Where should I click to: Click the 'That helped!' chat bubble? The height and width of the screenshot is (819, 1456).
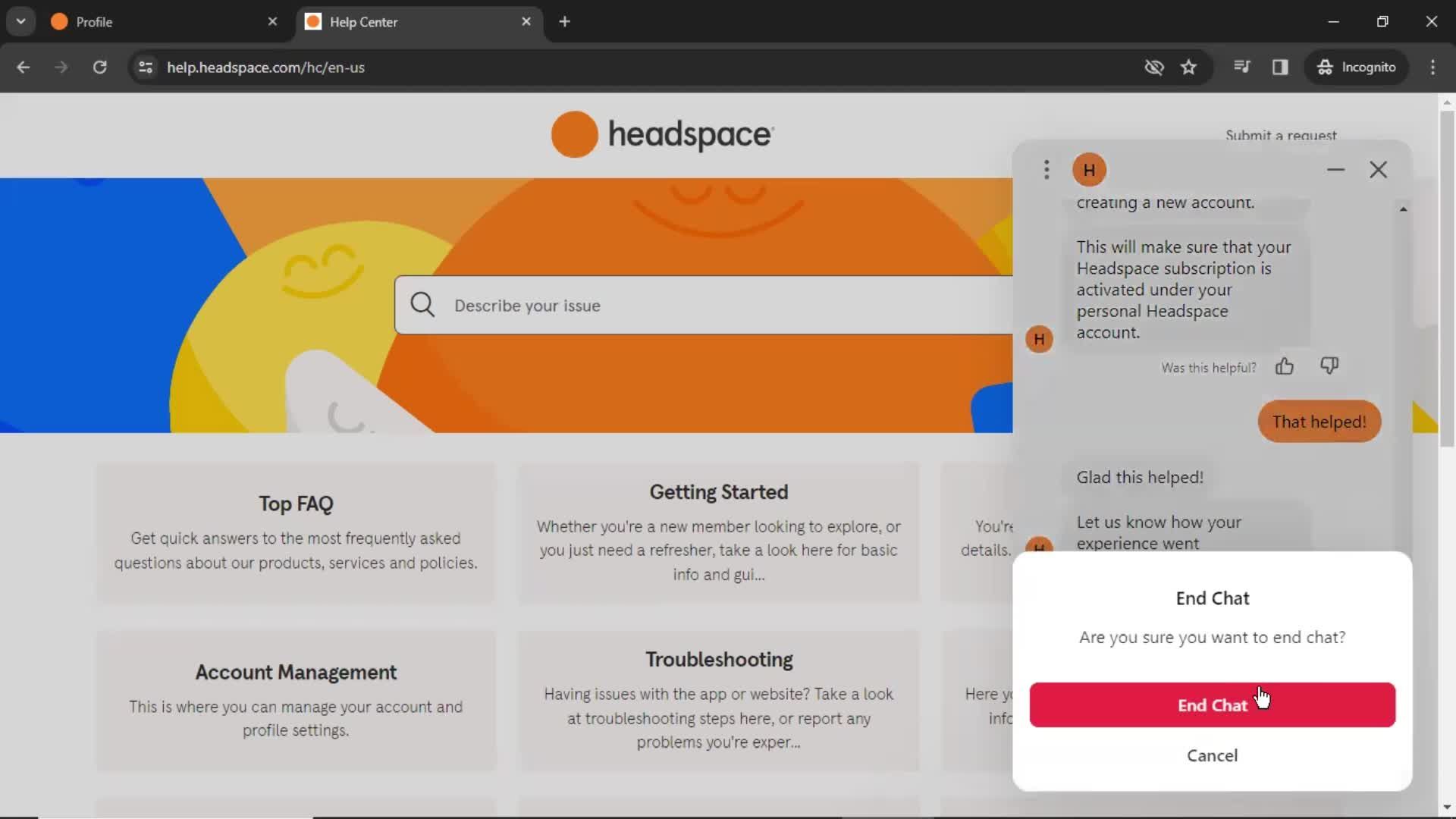coord(1319,422)
